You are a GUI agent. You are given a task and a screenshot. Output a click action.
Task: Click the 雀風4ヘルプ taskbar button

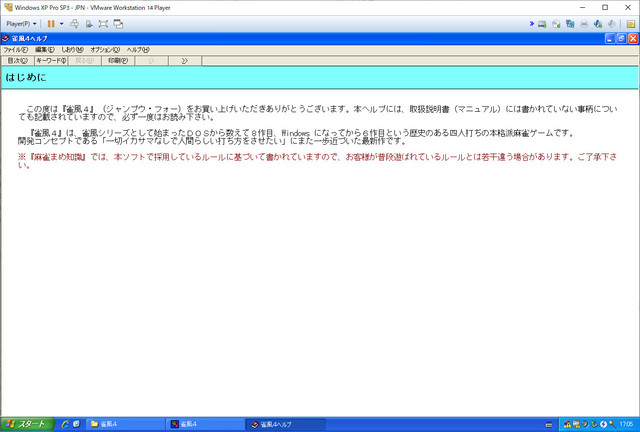click(x=286, y=425)
